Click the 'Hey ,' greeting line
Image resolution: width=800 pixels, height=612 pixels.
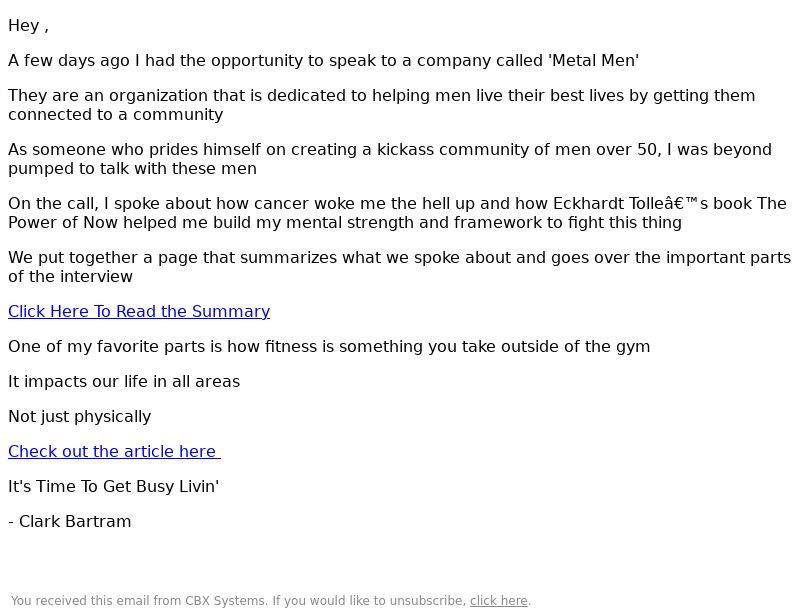(29, 26)
